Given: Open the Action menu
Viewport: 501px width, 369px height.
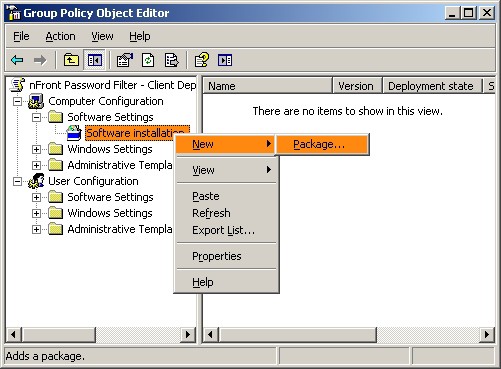Looking at the screenshot, I should pyautogui.click(x=60, y=36).
